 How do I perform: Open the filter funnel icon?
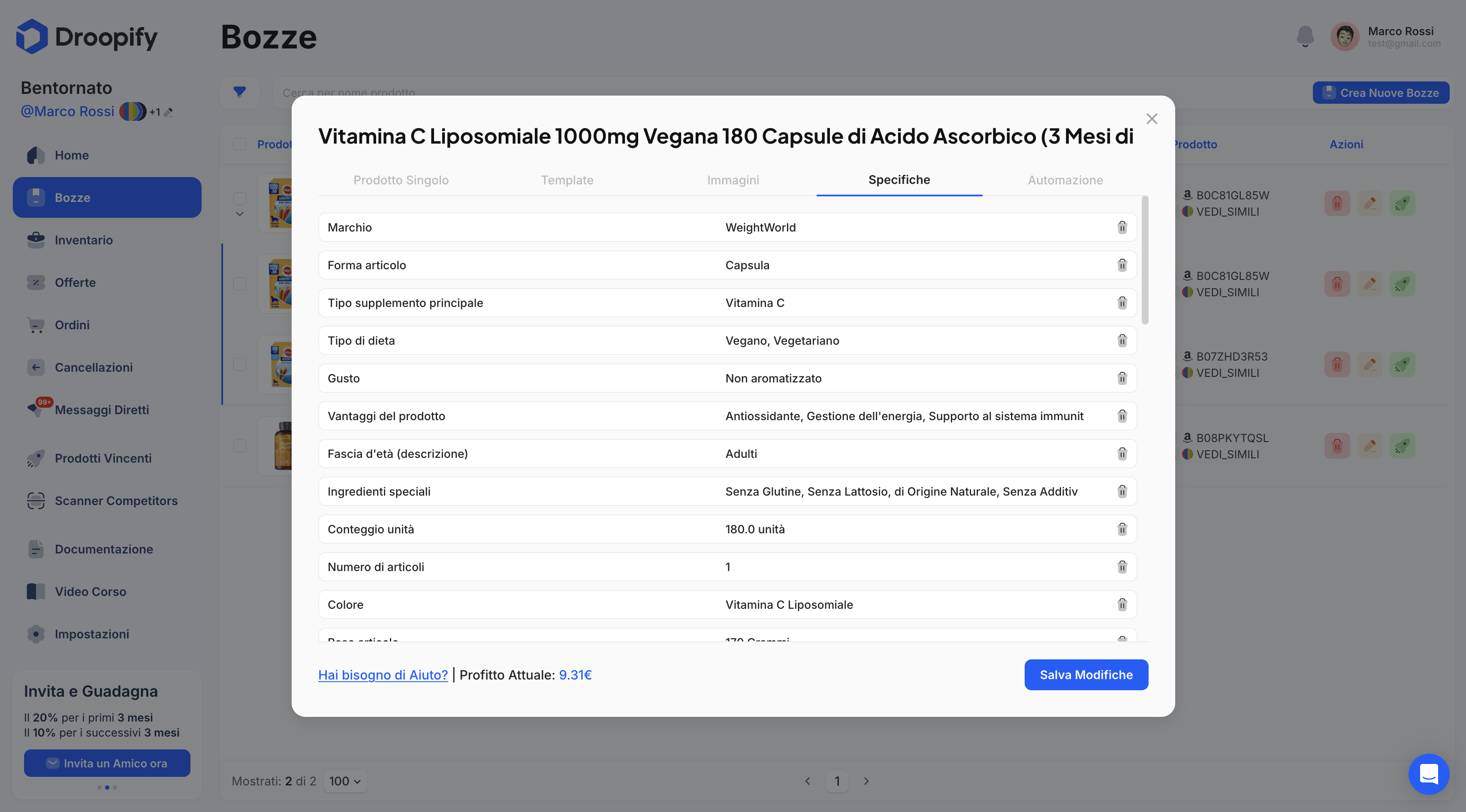pos(240,92)
